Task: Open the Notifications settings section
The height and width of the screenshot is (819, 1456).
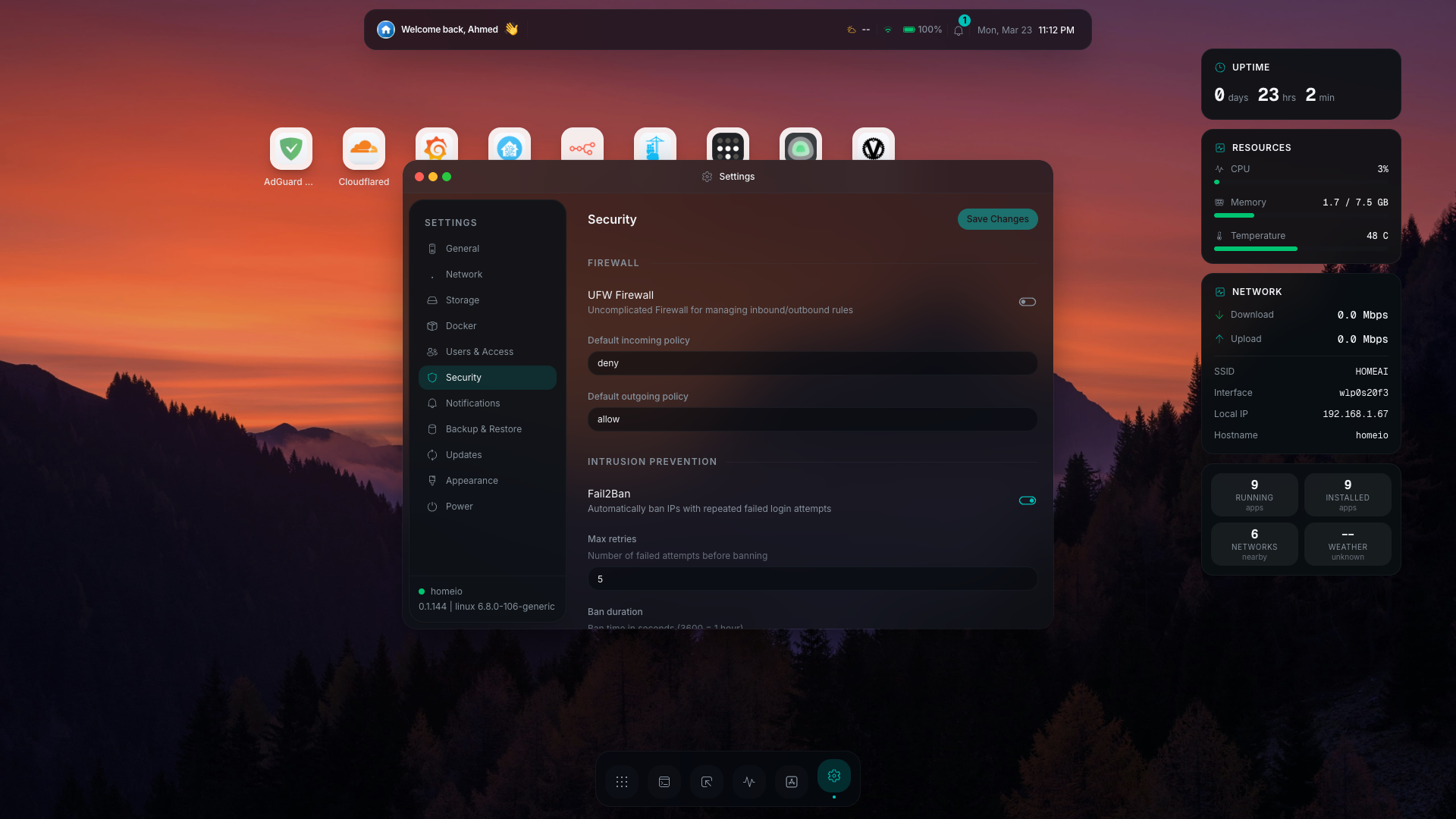Action: [x=473, y=403]
